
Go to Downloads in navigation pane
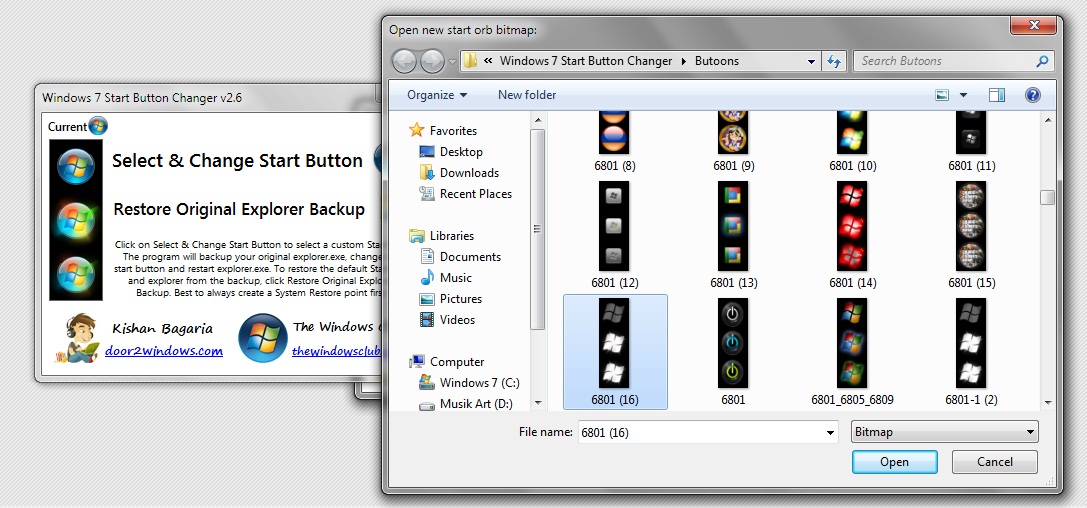point(459,173)
